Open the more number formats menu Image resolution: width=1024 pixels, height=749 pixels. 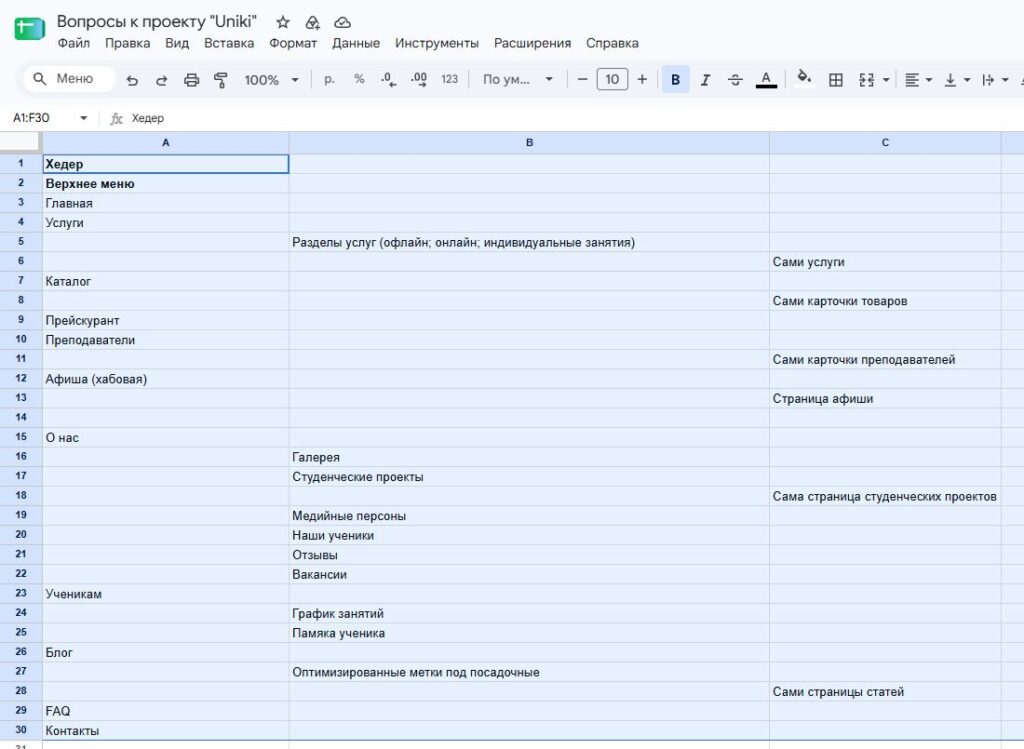pyautogui.click(x=449, y=79)
